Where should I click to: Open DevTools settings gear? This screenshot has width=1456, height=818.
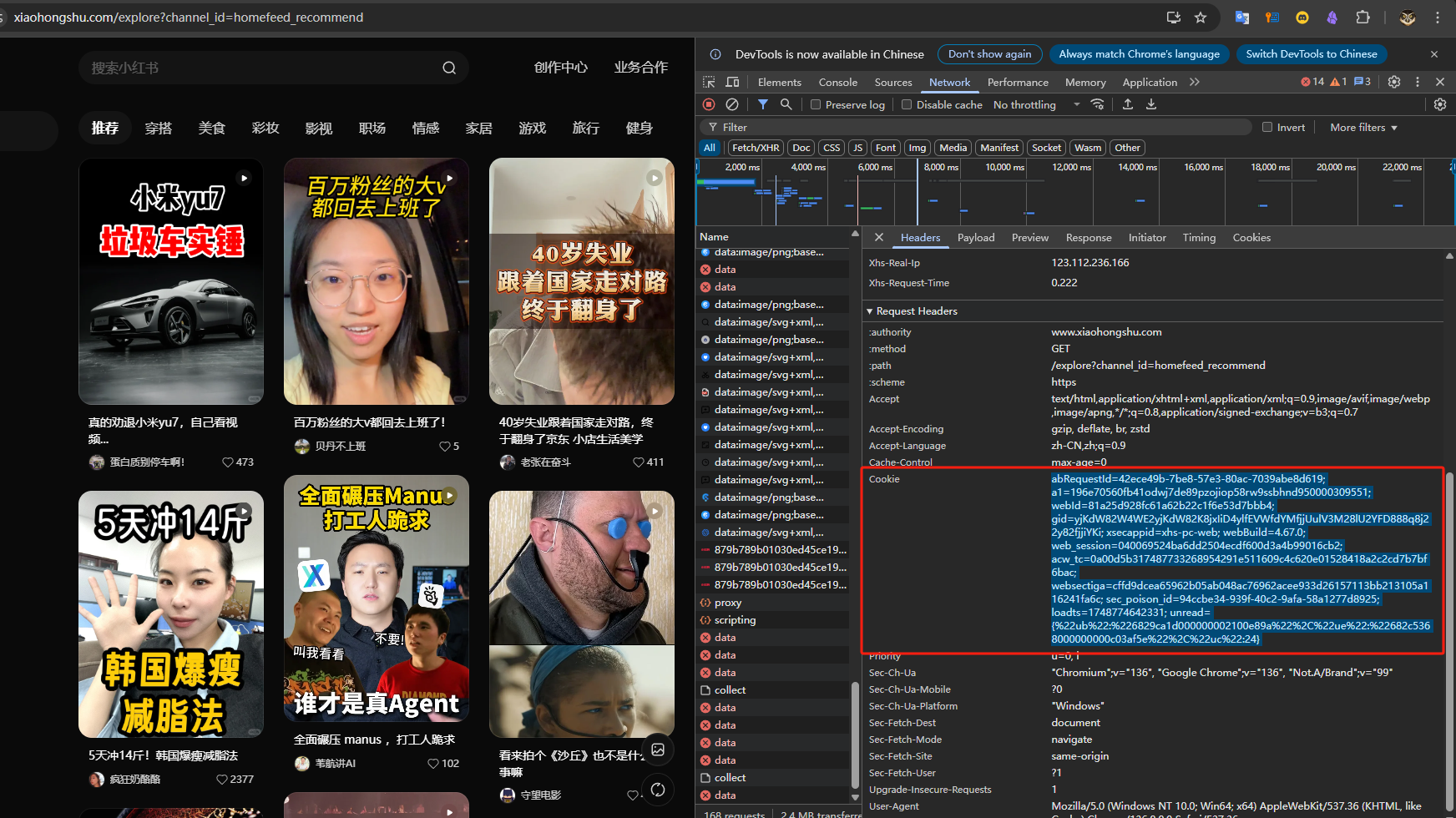point(1393,82)
